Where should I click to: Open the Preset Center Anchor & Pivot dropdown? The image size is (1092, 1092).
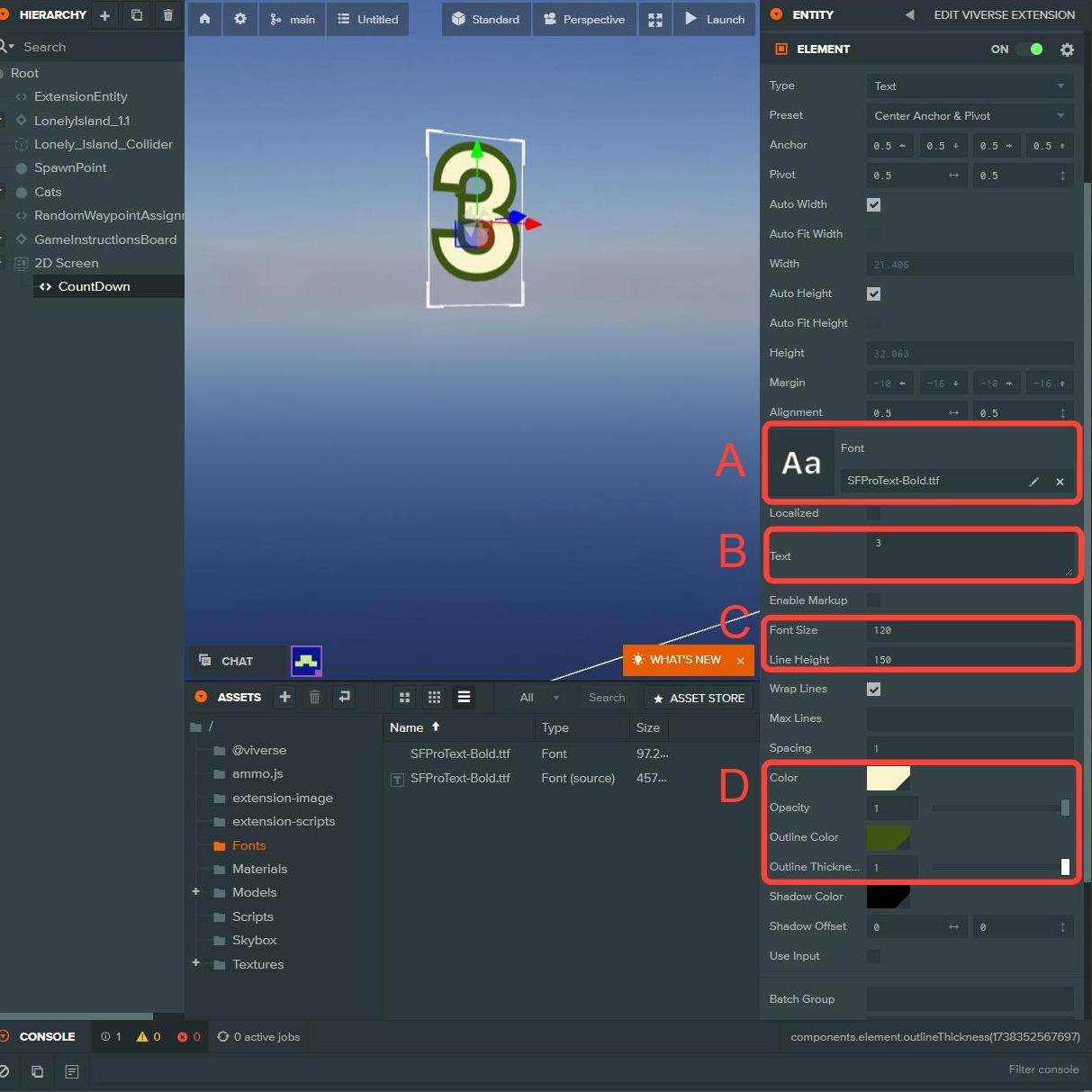pos(970,116)
